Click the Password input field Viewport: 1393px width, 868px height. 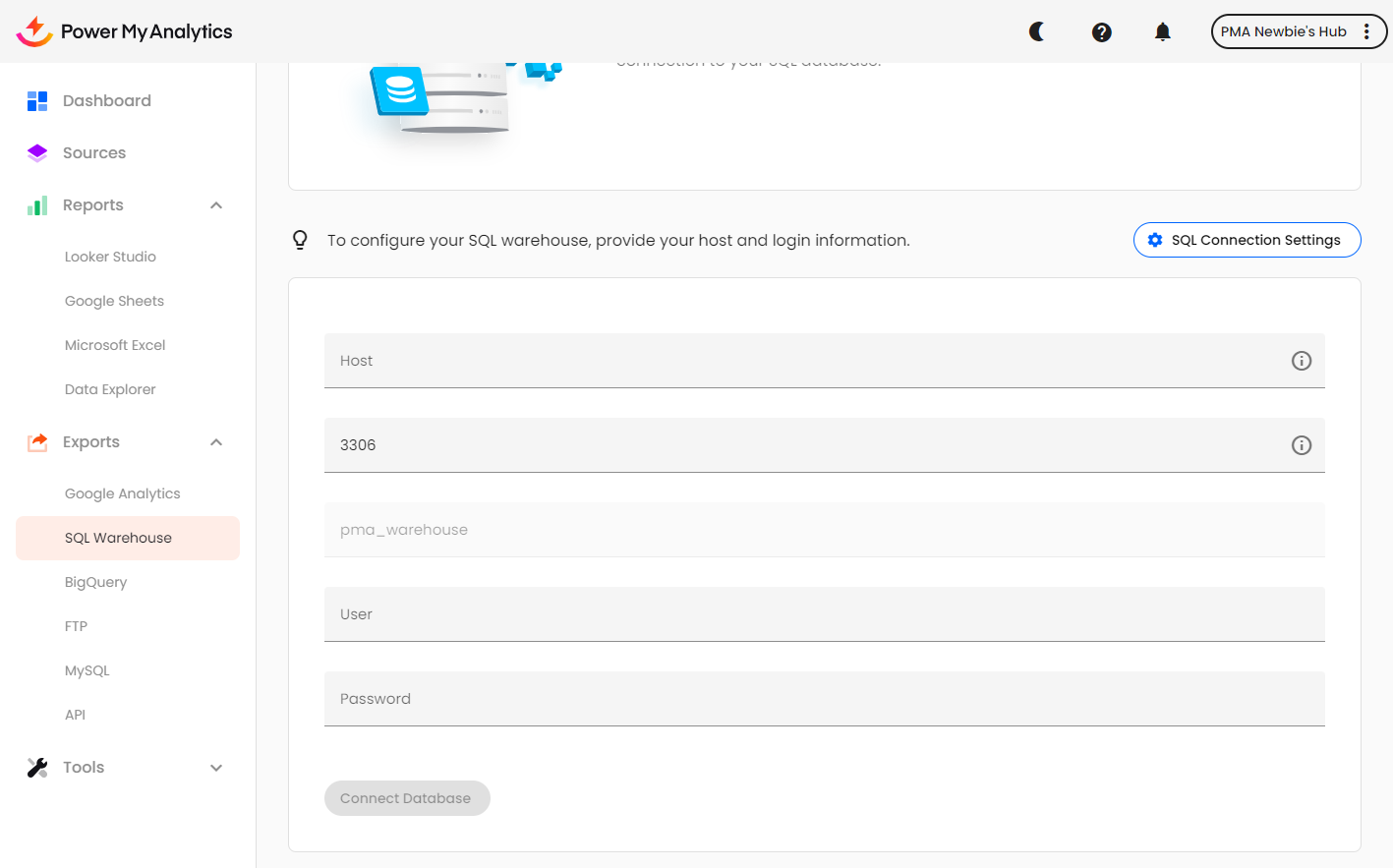click(824, 699)
